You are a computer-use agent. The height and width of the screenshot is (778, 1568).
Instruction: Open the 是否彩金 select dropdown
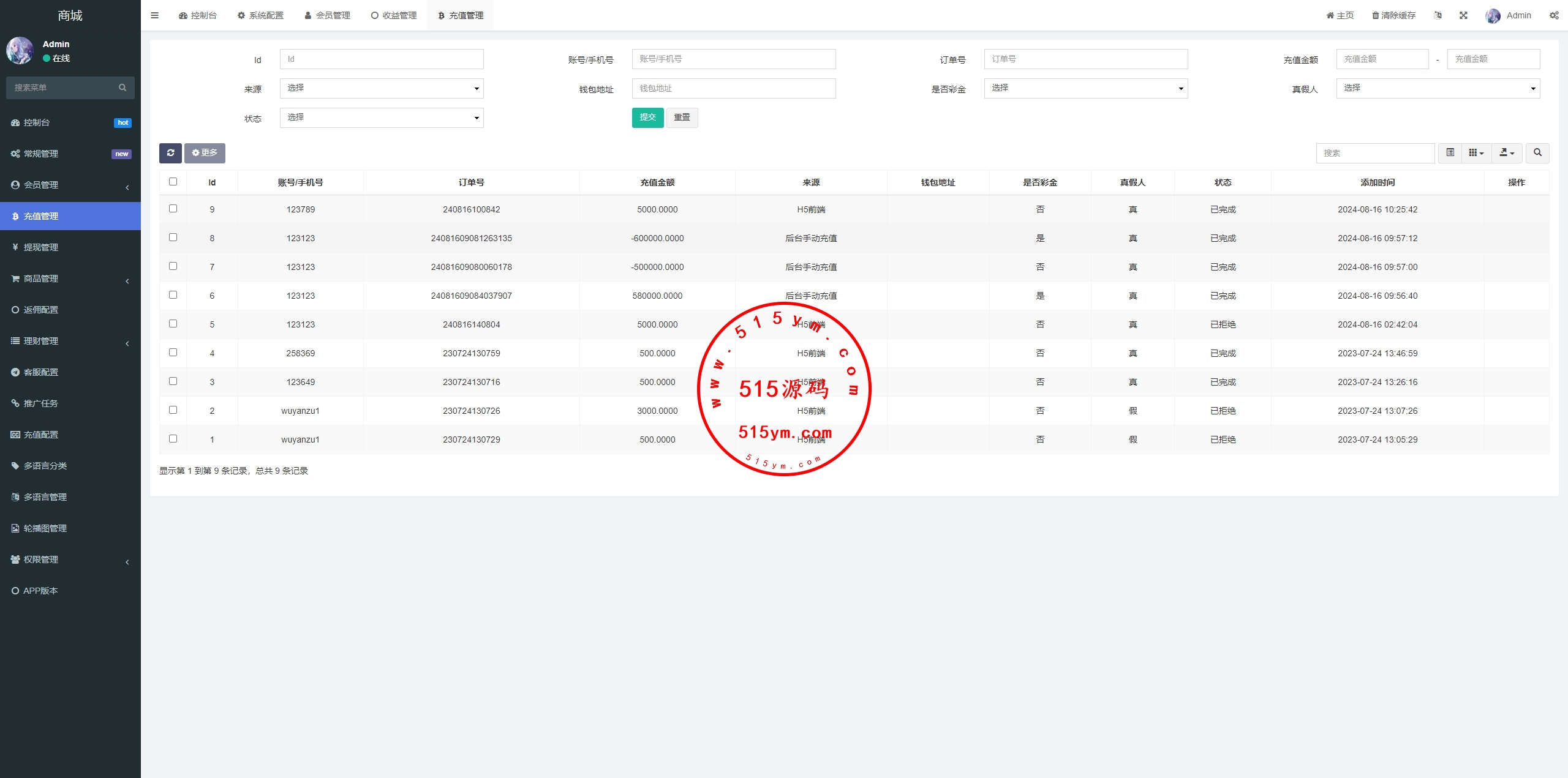pyautogui.click(x=1085, y=88)
